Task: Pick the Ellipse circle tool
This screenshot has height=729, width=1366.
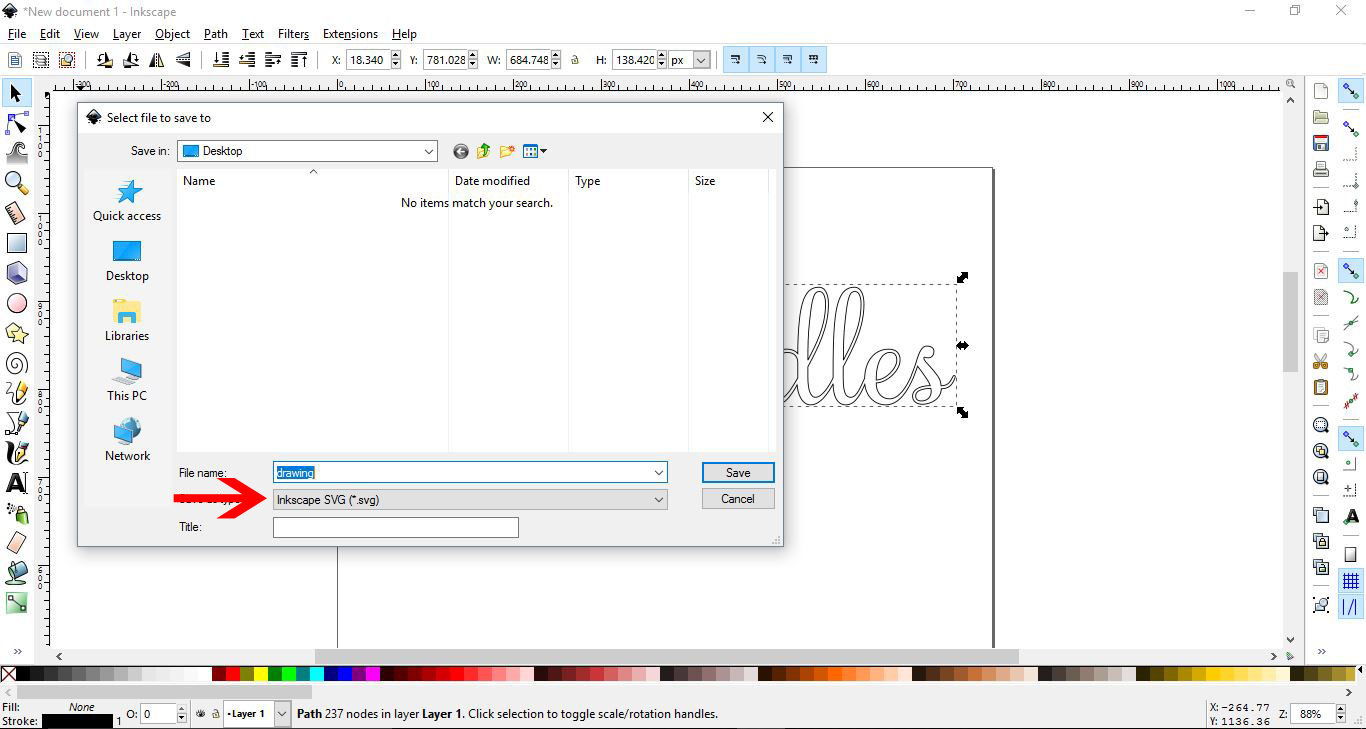Action: click(x=16, y=303)
